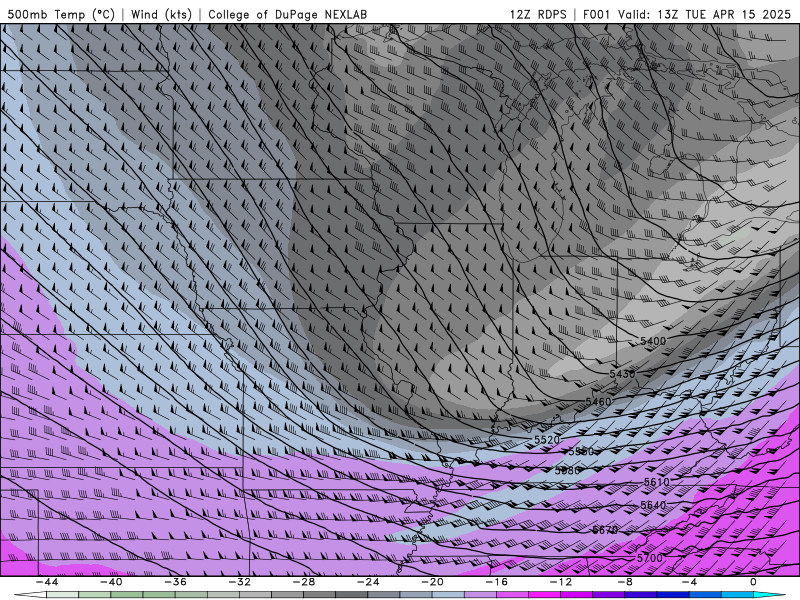Image resolution: width=800 pixels, height=600 pixels.
Task: Click the 5520 height contour label
Action: [x=547, y=439]
